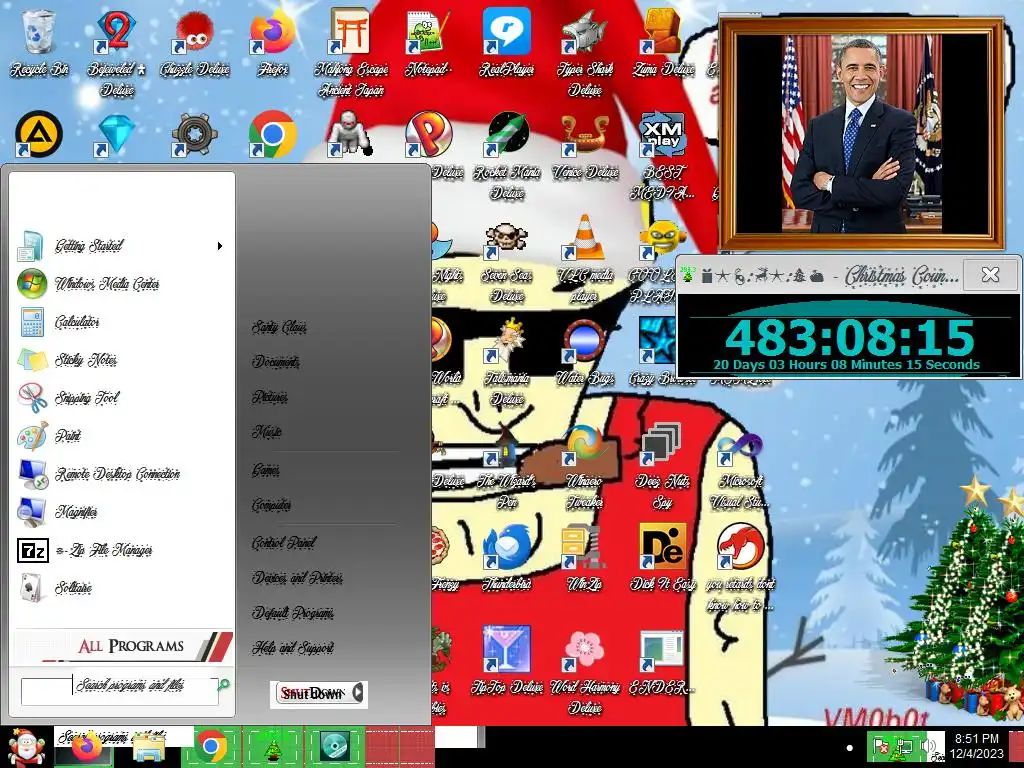Open Remote Desktop Connection entry

[121, 473]
